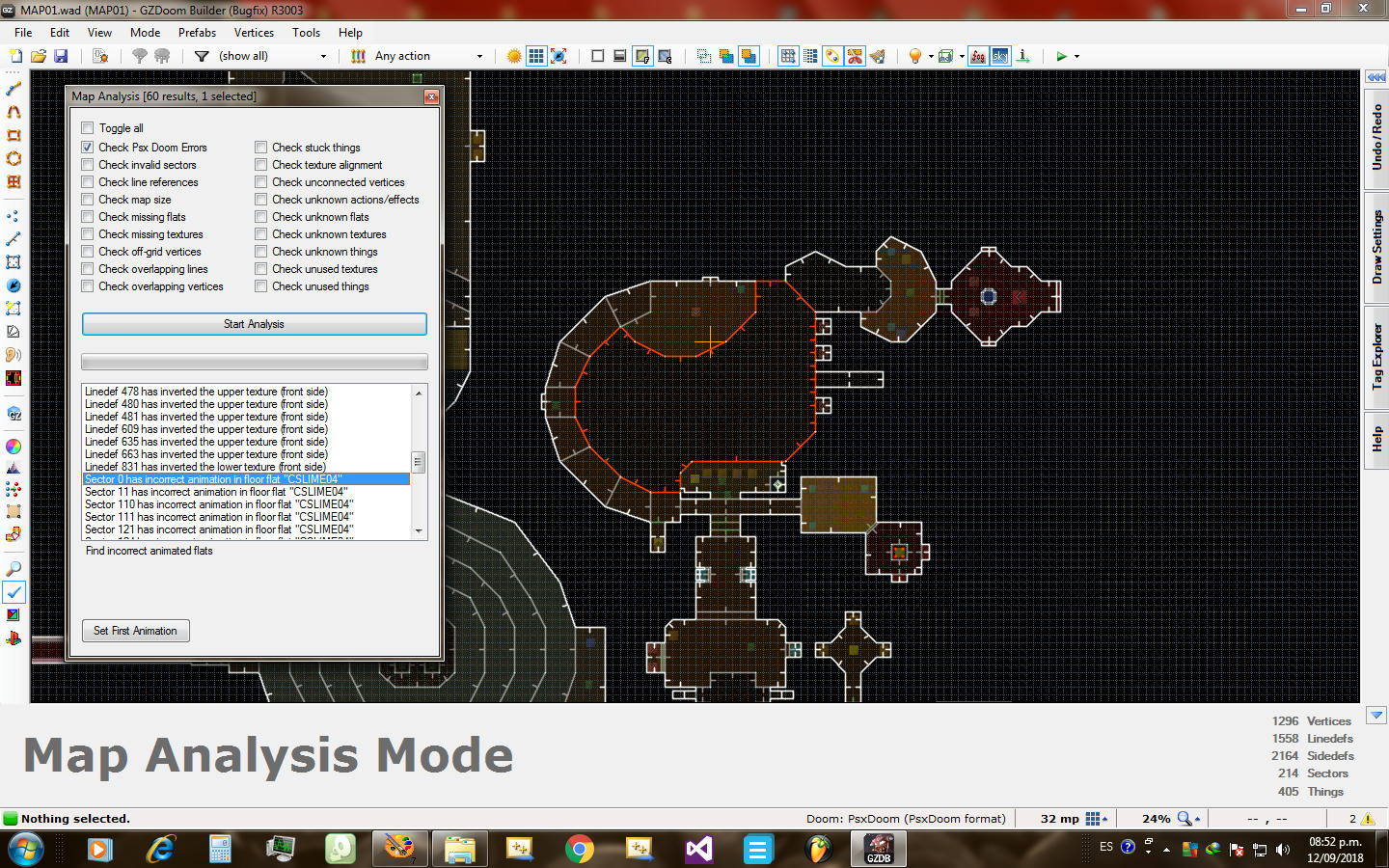This screenshot has height=868, width=1389.
Task: Select the Draw Grid tool in sidebar
Action: tap(14, 181)
